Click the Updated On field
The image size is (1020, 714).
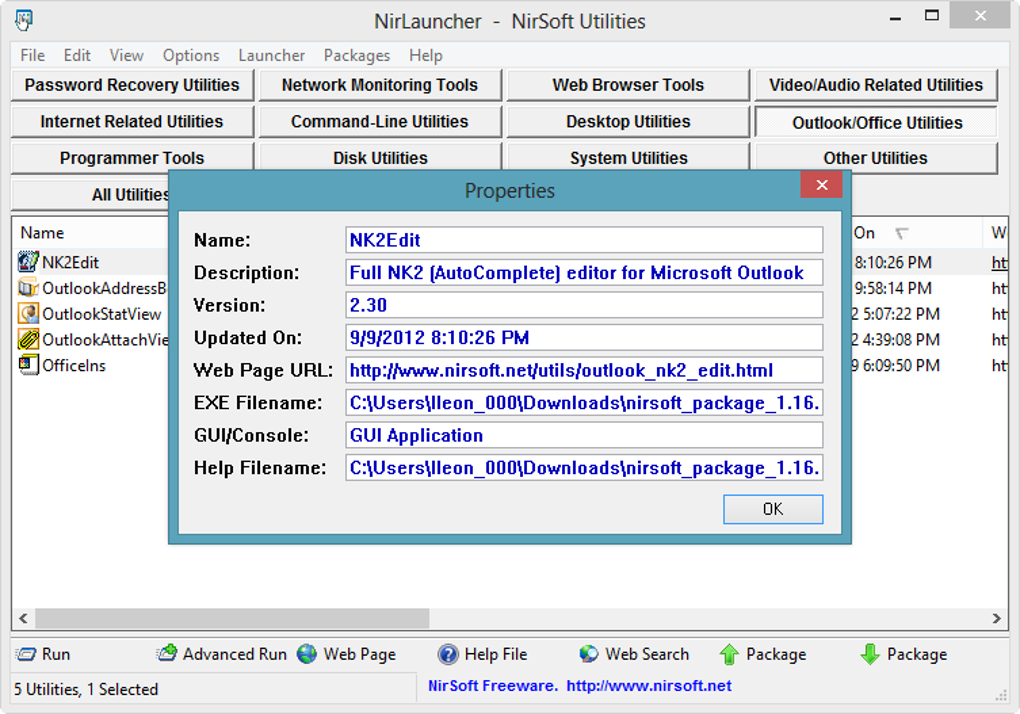[584, 337]
